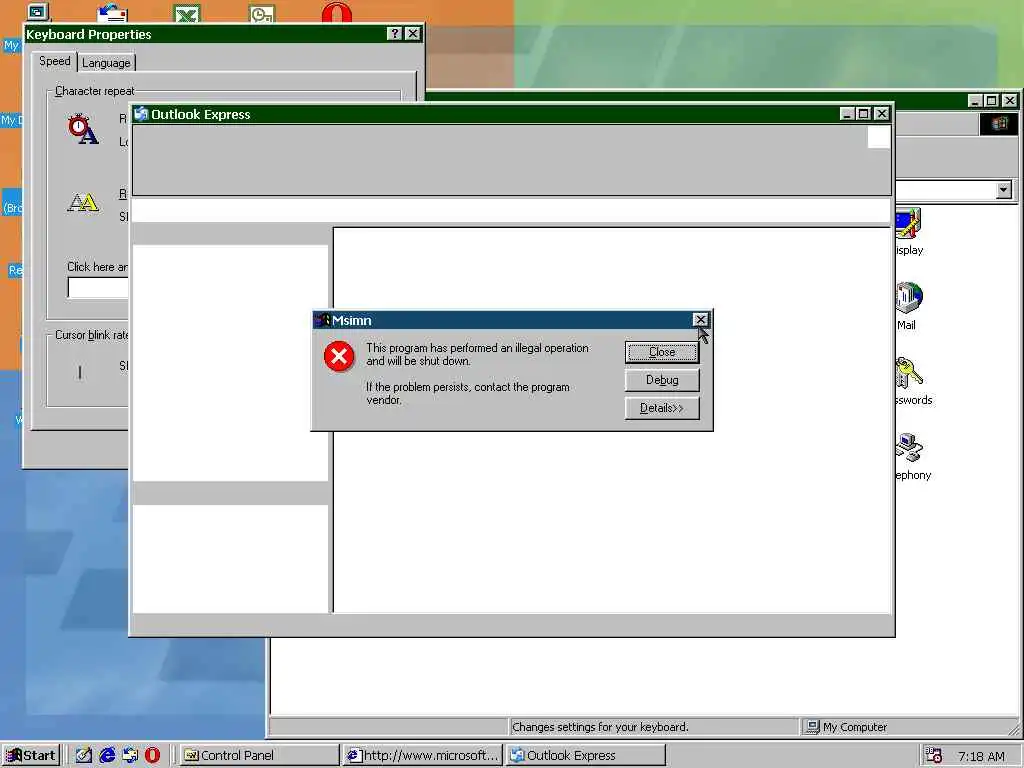Click Close in the Msimn error dialog
The width and height of the screenshot is (1024, 768).
(662, 352)
